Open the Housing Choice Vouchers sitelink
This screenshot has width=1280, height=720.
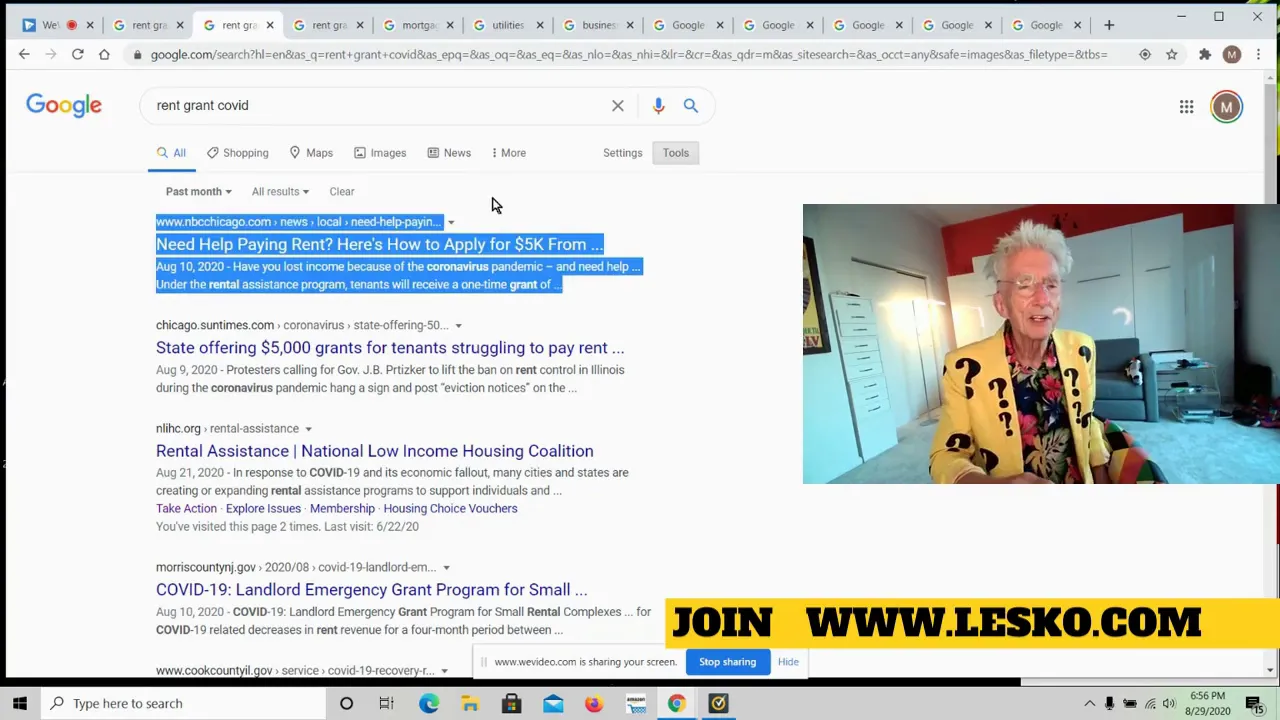[x=450, y=508]
